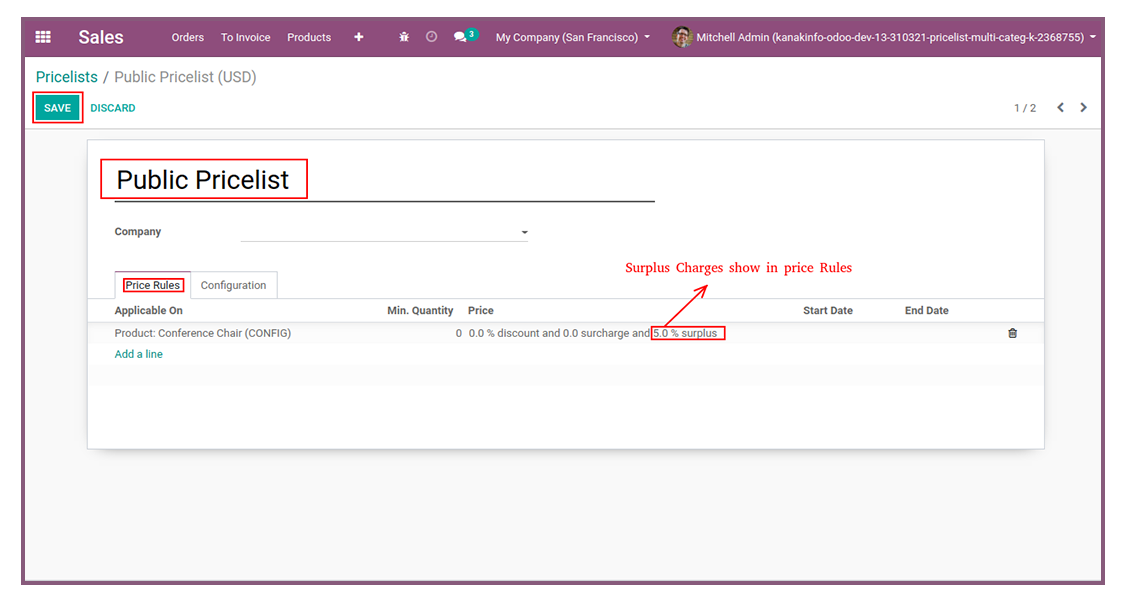The height and width of the screenshot is (607, 1126).
Task: Switch to the Configuration tab
Action: coord(233,285)
